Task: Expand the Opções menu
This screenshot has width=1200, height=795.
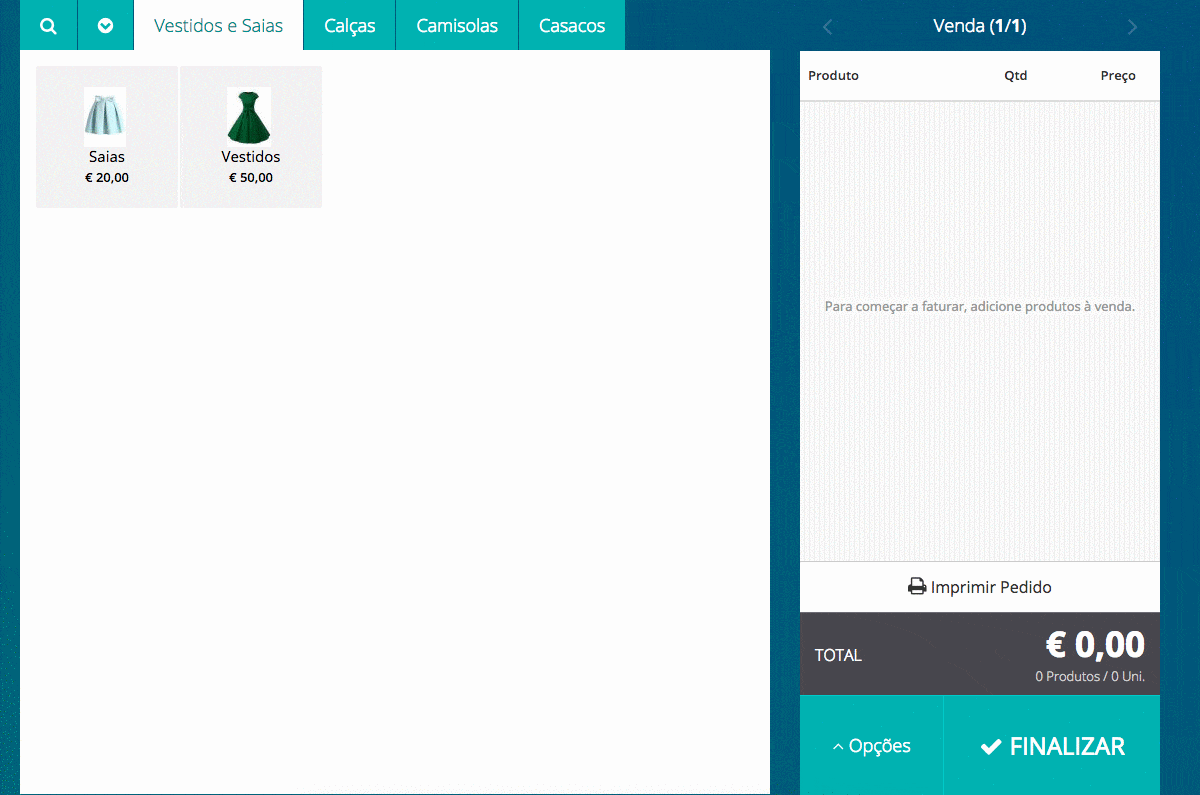Action: [871, 746]
